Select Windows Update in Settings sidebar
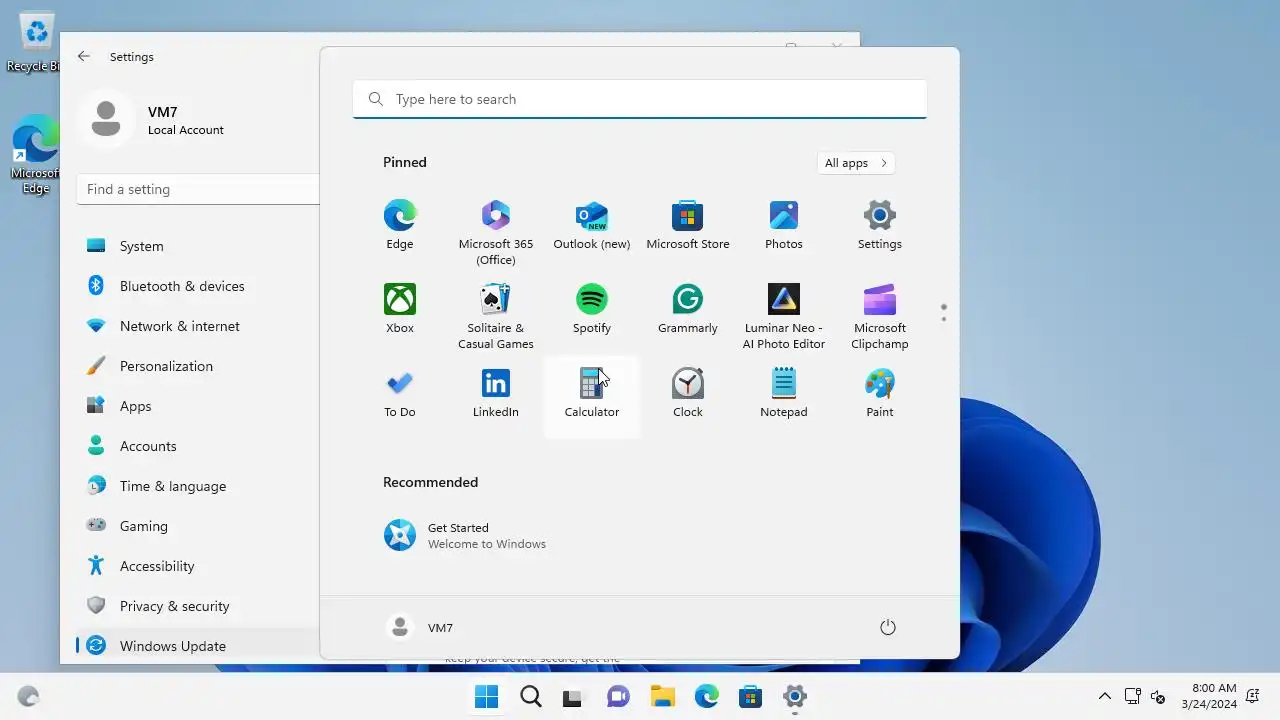This screenshot has width=1280, height=720. [x=197, y=646]
